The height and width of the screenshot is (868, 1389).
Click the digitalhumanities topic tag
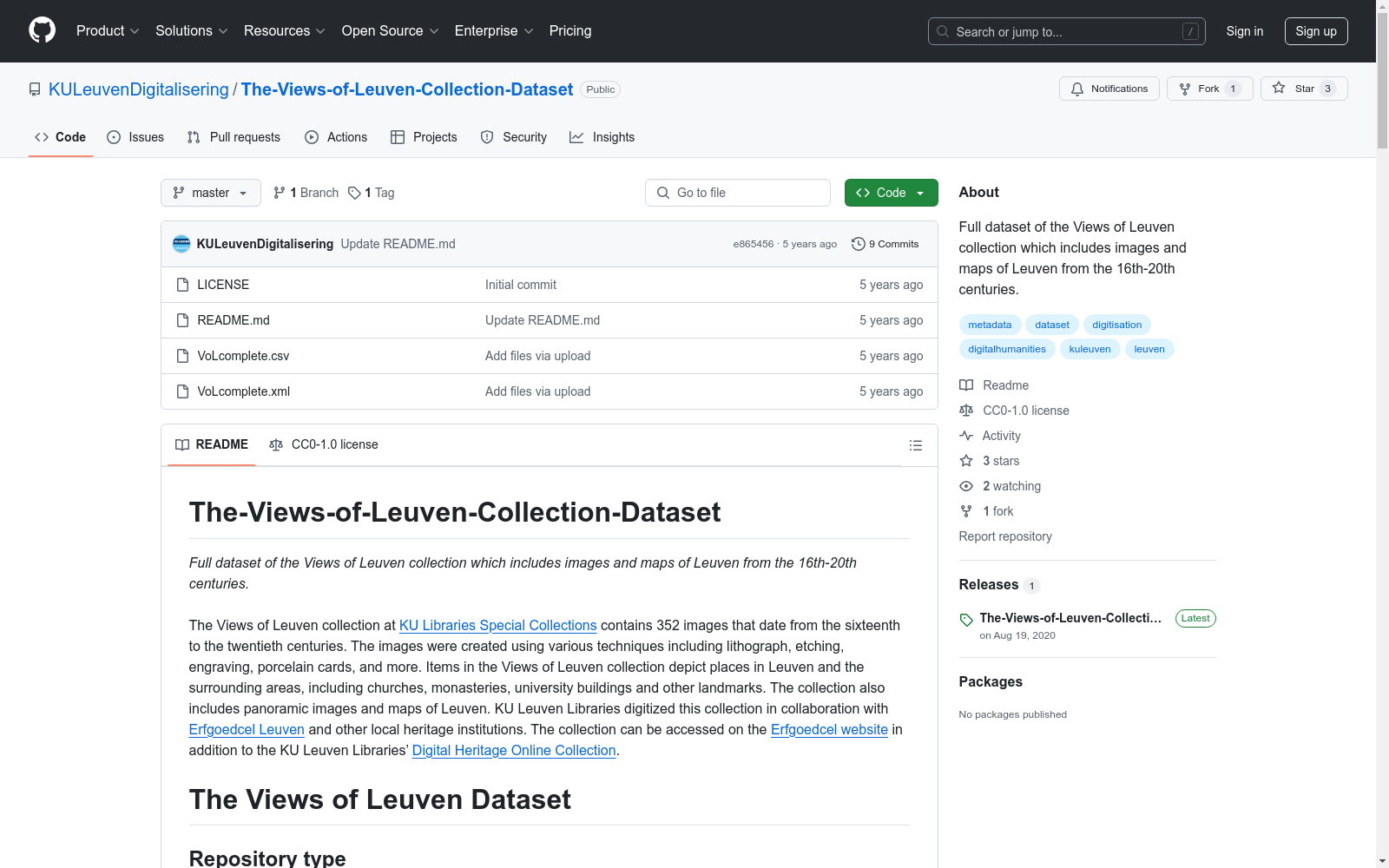[x=1007, y=349]
